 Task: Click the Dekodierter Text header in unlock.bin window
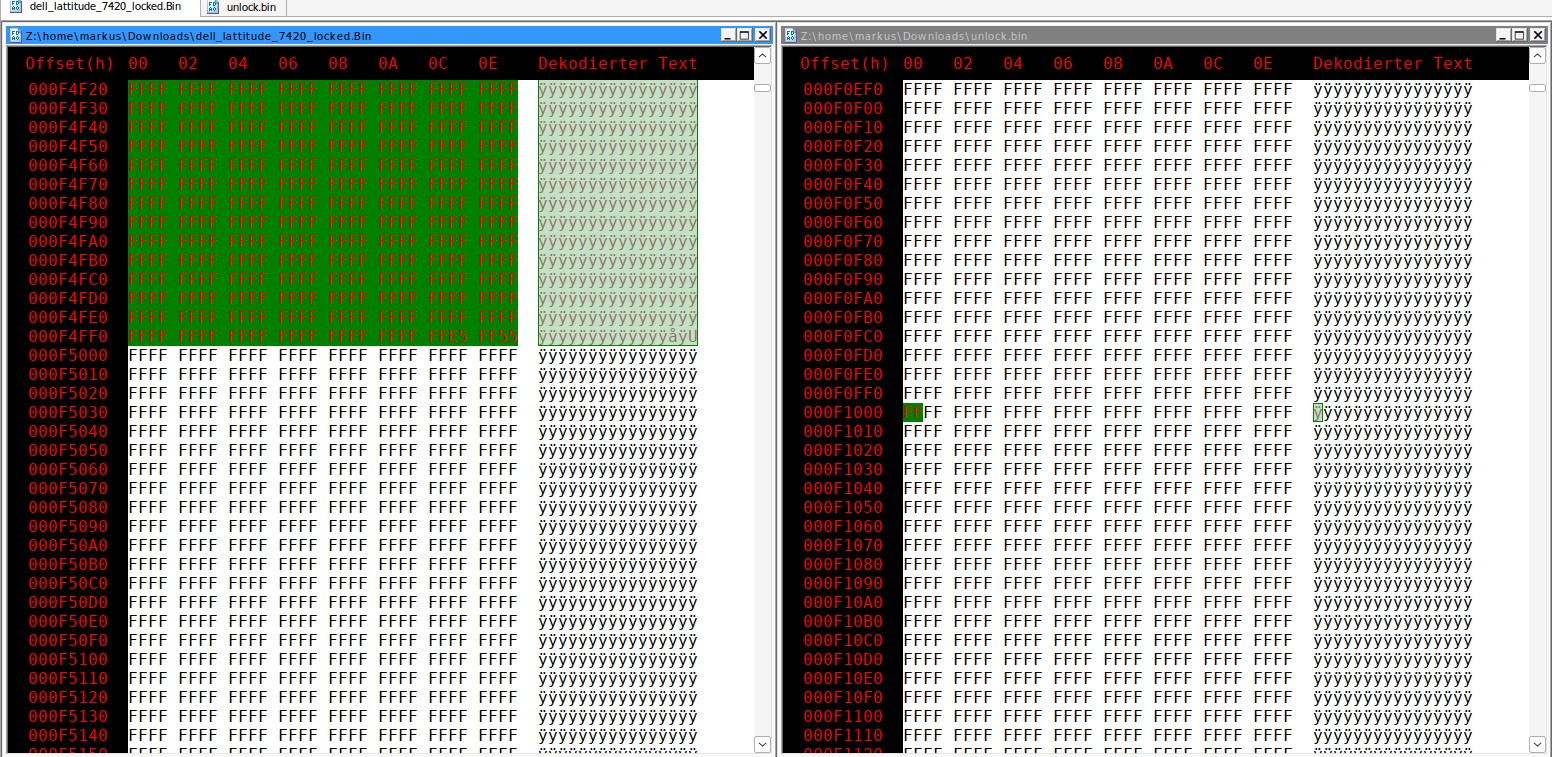coord(1393,64)
